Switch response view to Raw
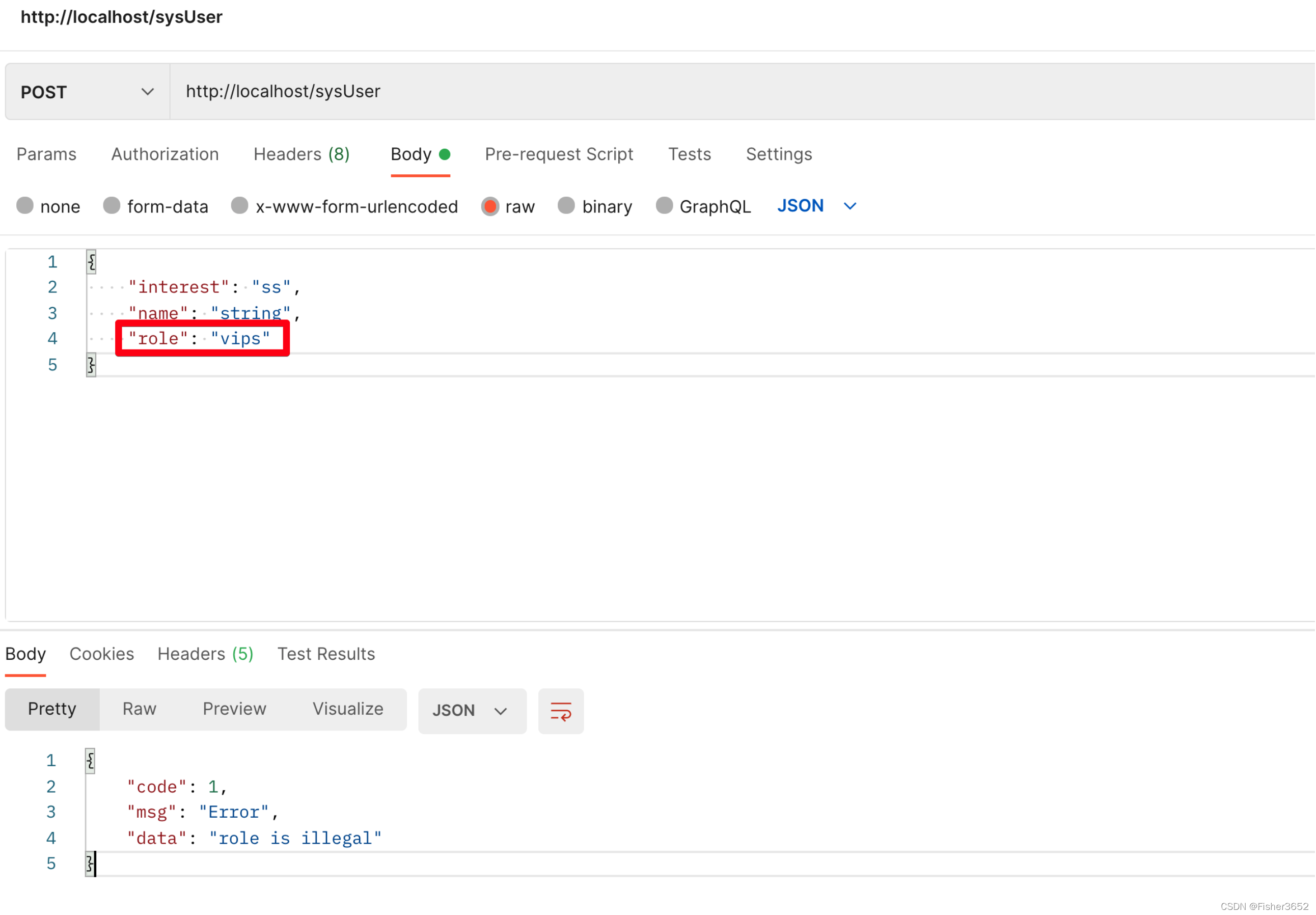 [139, 709]
